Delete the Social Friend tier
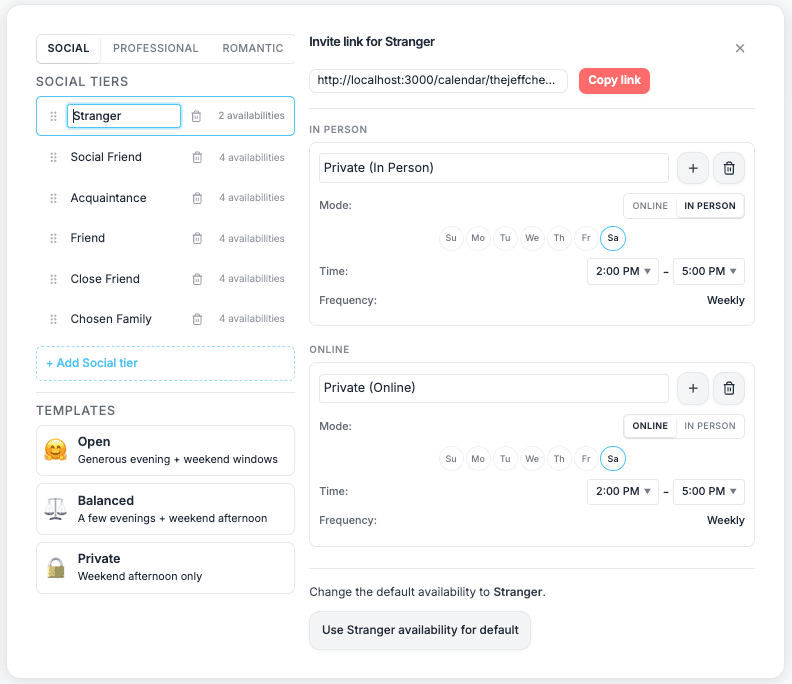Screen dimensions: 792x684 click(197, 158)
